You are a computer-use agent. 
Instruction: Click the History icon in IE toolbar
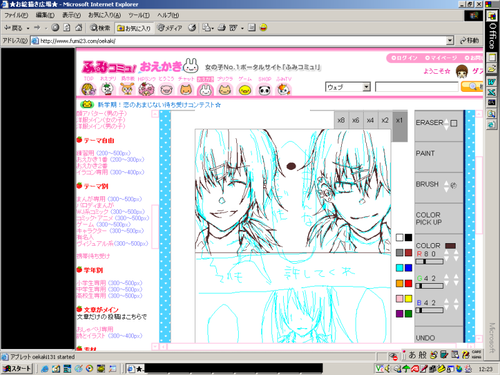pos(192,28)
